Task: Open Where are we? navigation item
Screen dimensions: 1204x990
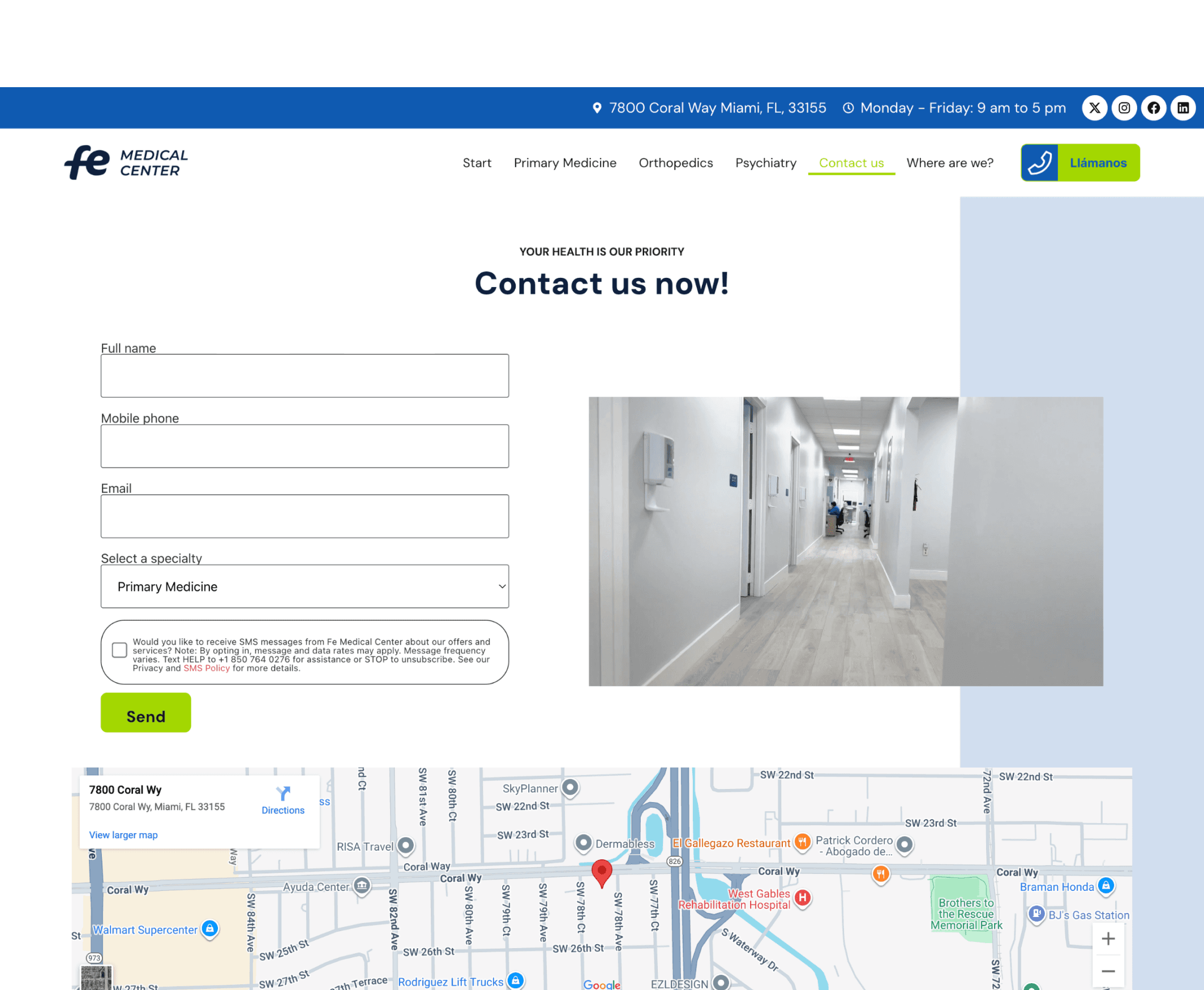Action: click(x=950, y=163)
